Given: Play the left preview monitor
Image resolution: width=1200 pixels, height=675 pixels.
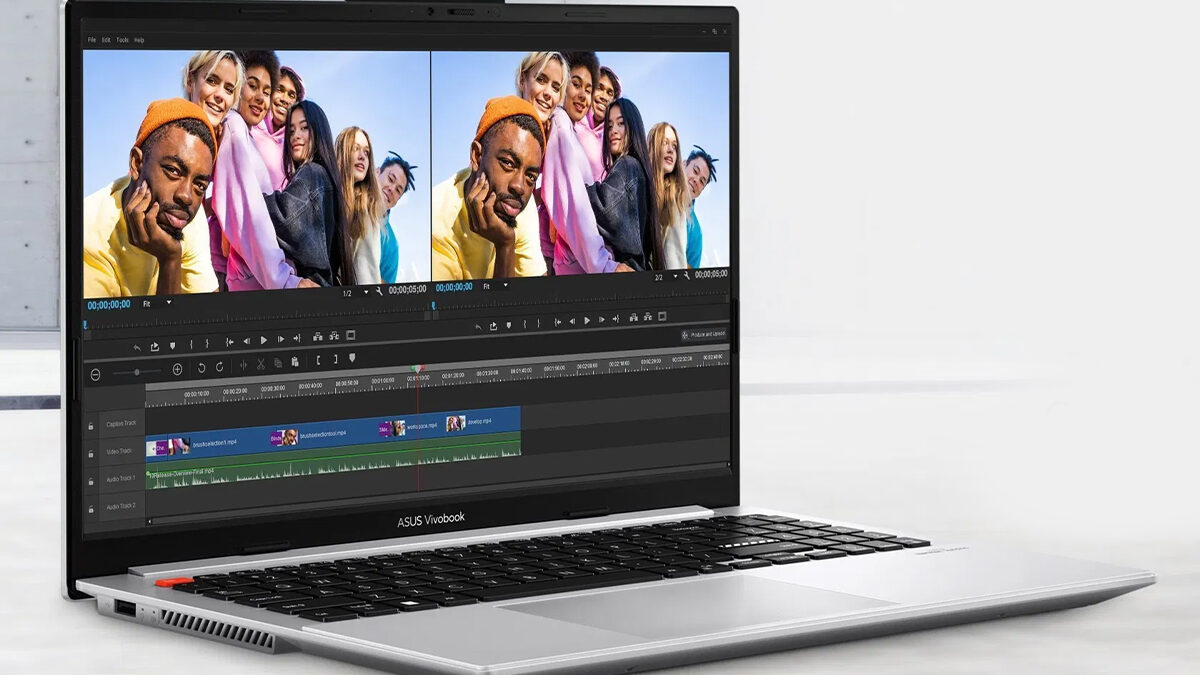Looking at the screenshot, I should click(x=263, y=340).
